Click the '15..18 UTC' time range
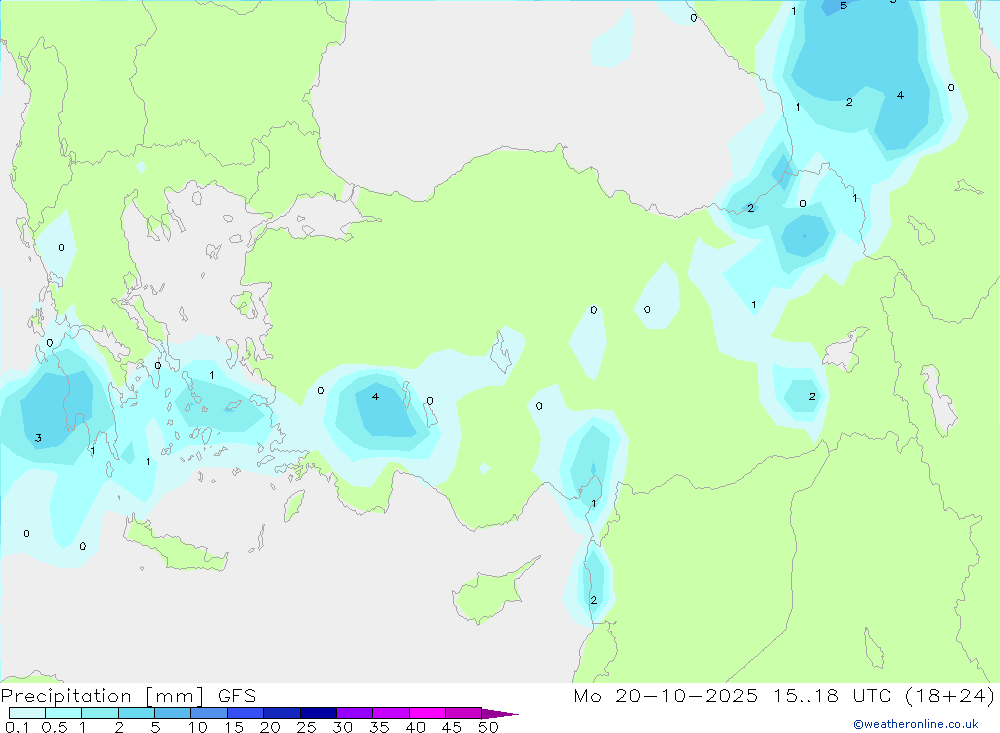This screenshot has width=1000, height=733. [x=832, y=696]
